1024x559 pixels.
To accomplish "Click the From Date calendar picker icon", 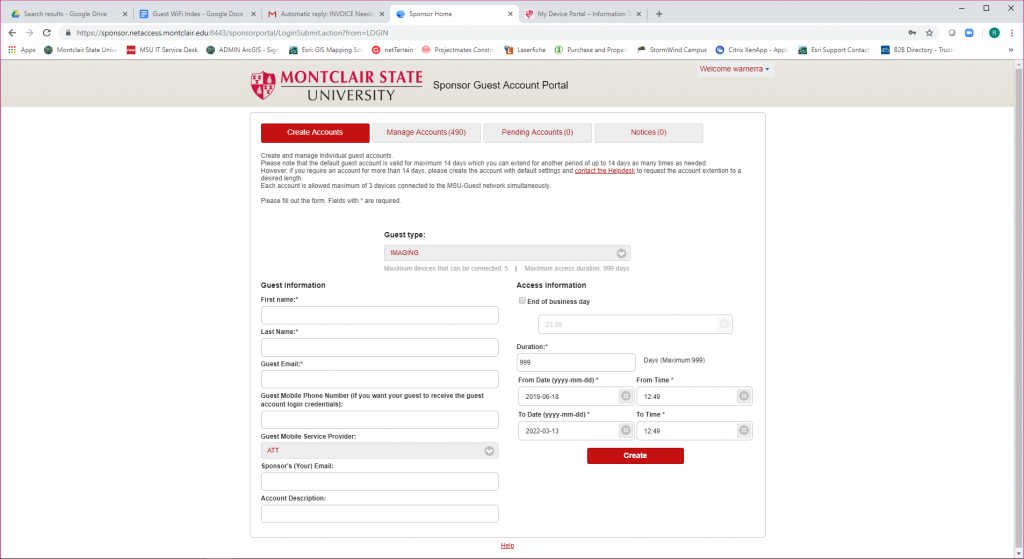I will click(x=625, y=396).
